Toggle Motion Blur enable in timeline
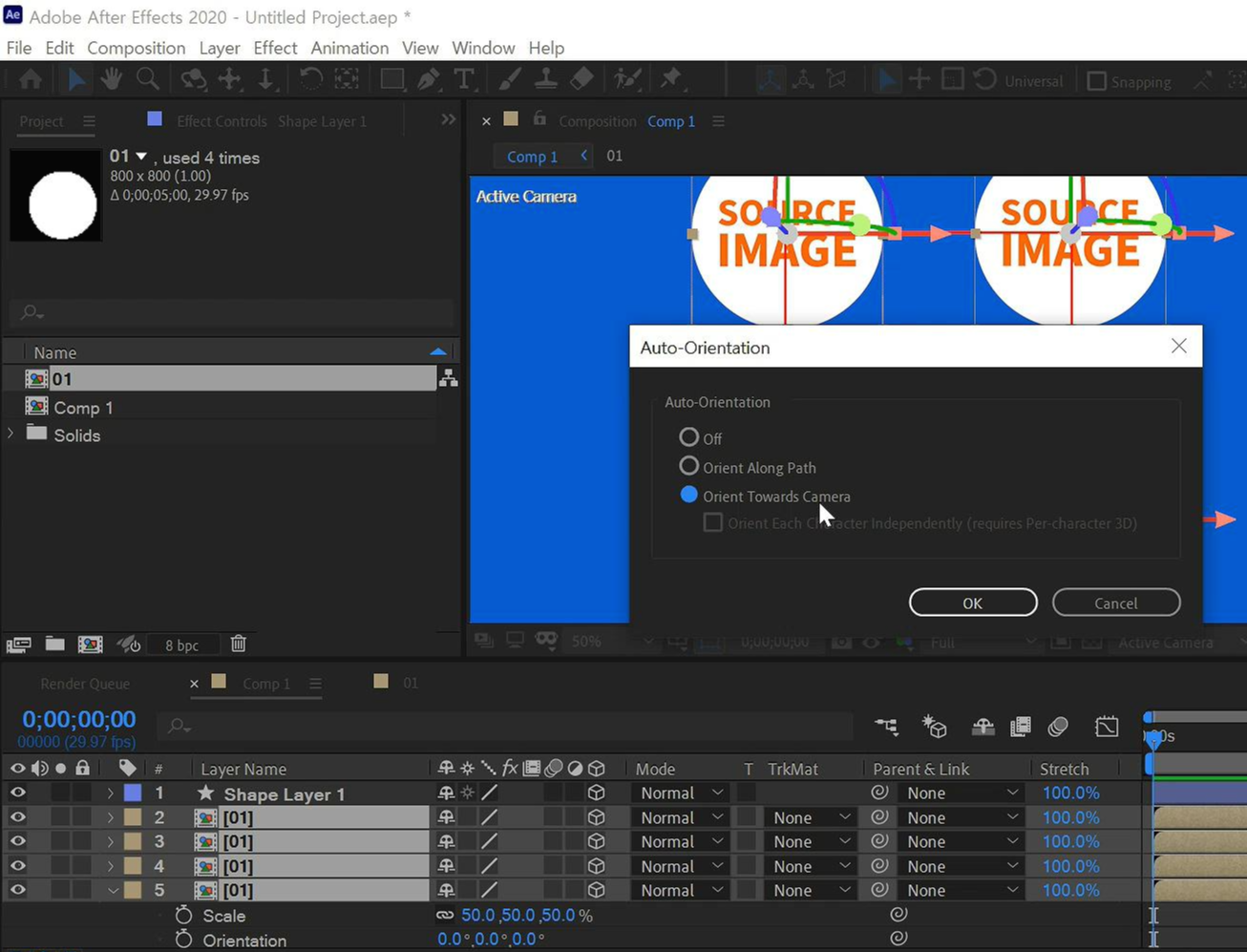 click(x=1058, y=728)
